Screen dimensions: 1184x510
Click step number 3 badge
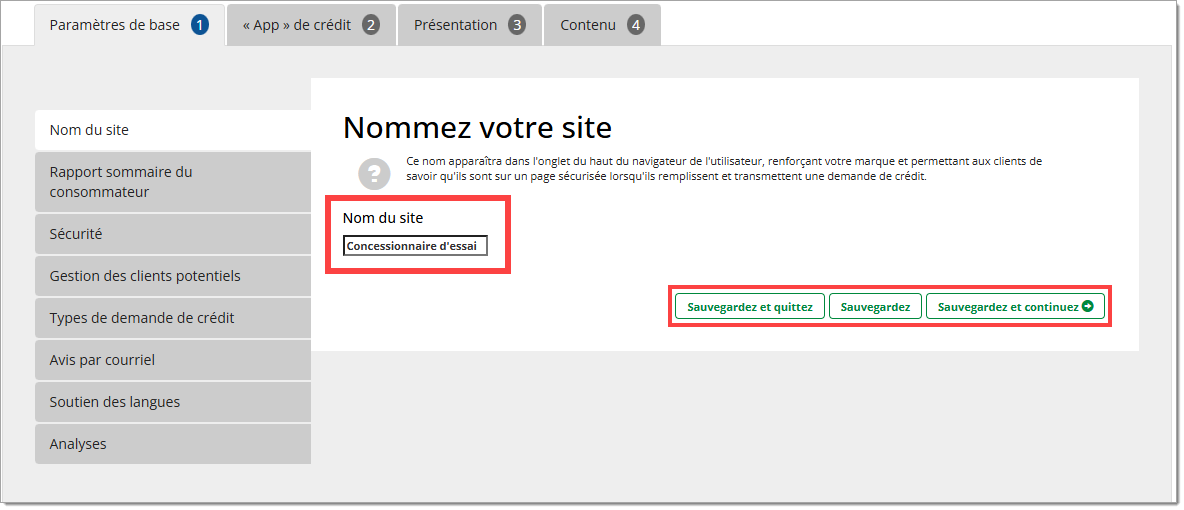(x=516, y=25)
